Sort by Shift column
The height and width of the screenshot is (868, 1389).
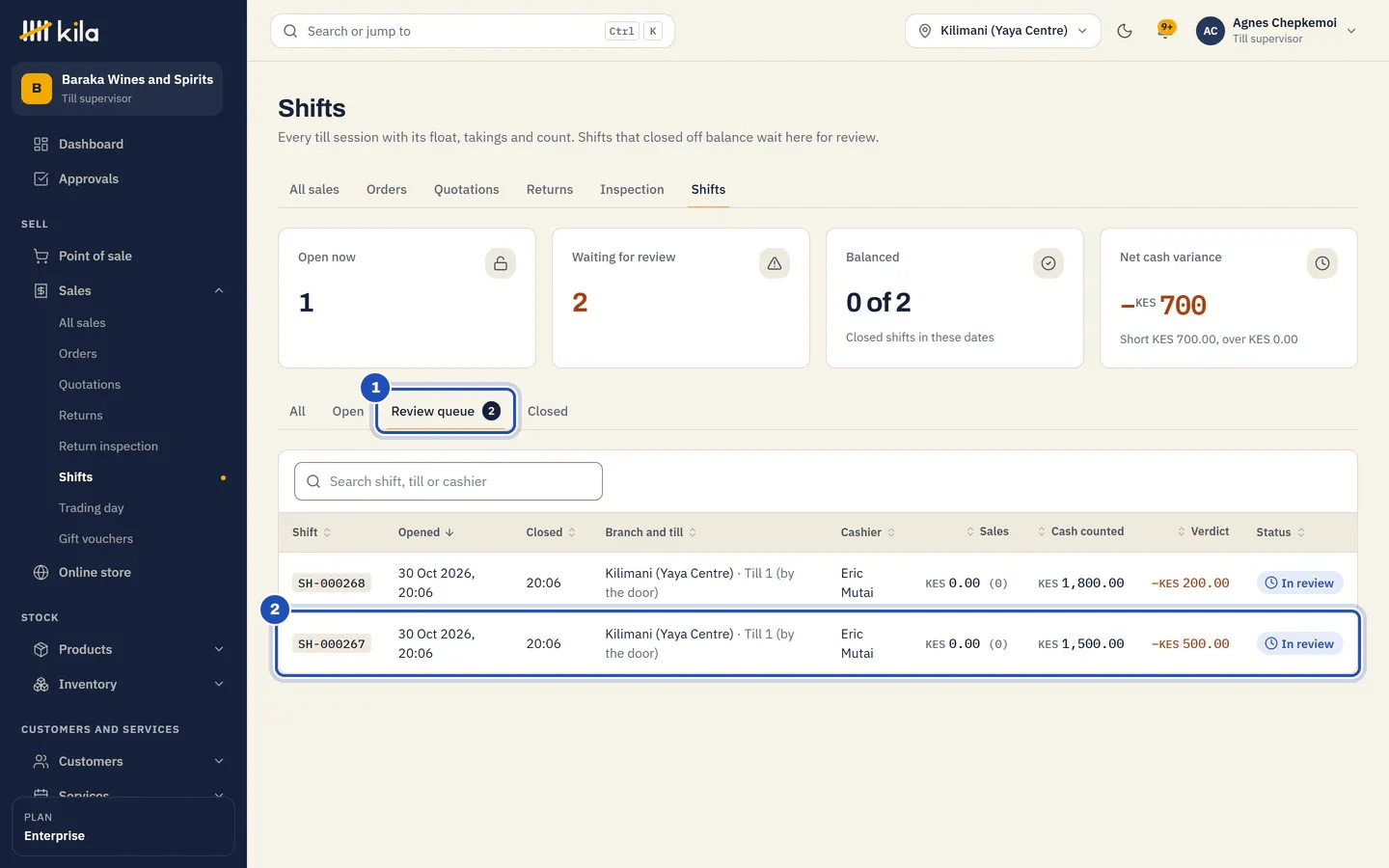[312, 532]
